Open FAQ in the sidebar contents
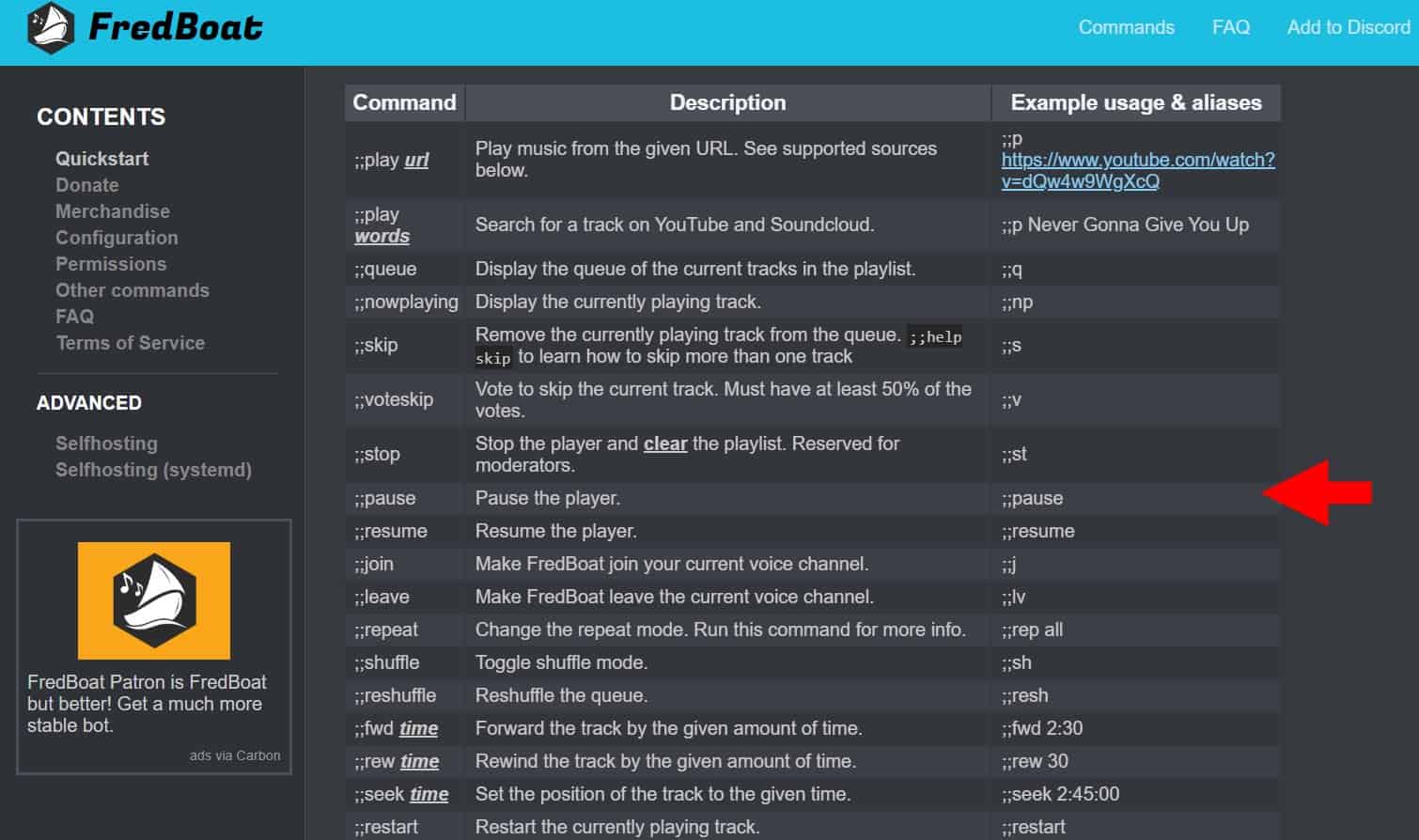The height and width of the screenshot is (840, 1419). pyautogui.click(x=74, y=317)
